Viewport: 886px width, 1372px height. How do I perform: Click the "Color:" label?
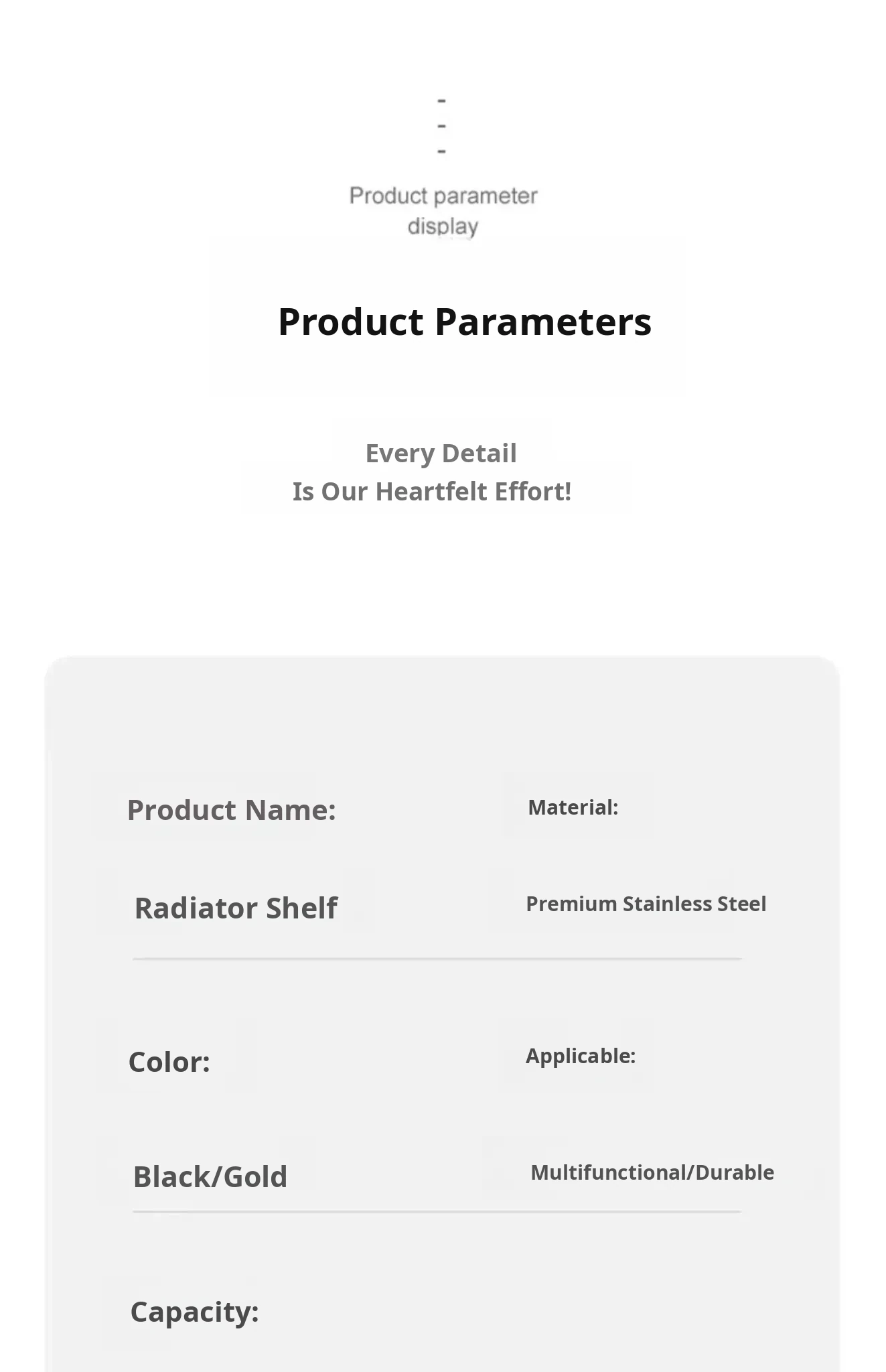169,1062
